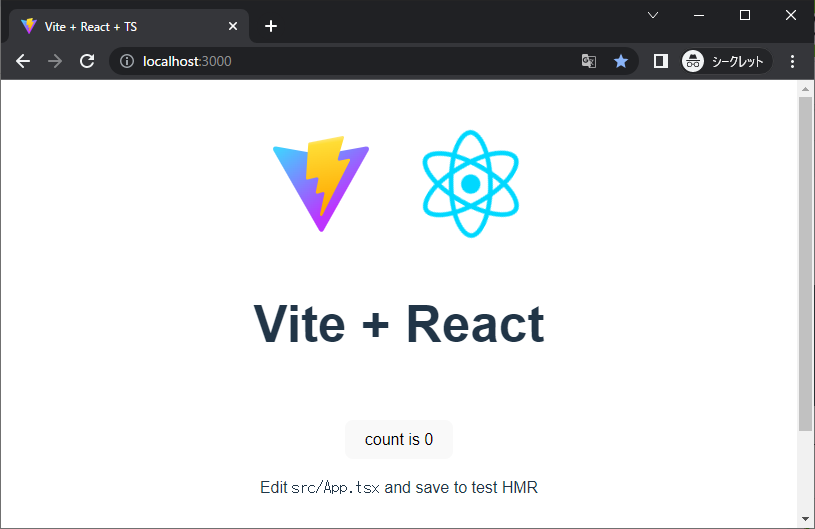Click the browser forward arrow
The width and height of the screenshot is (815, 529).
[x=55, y=61]
